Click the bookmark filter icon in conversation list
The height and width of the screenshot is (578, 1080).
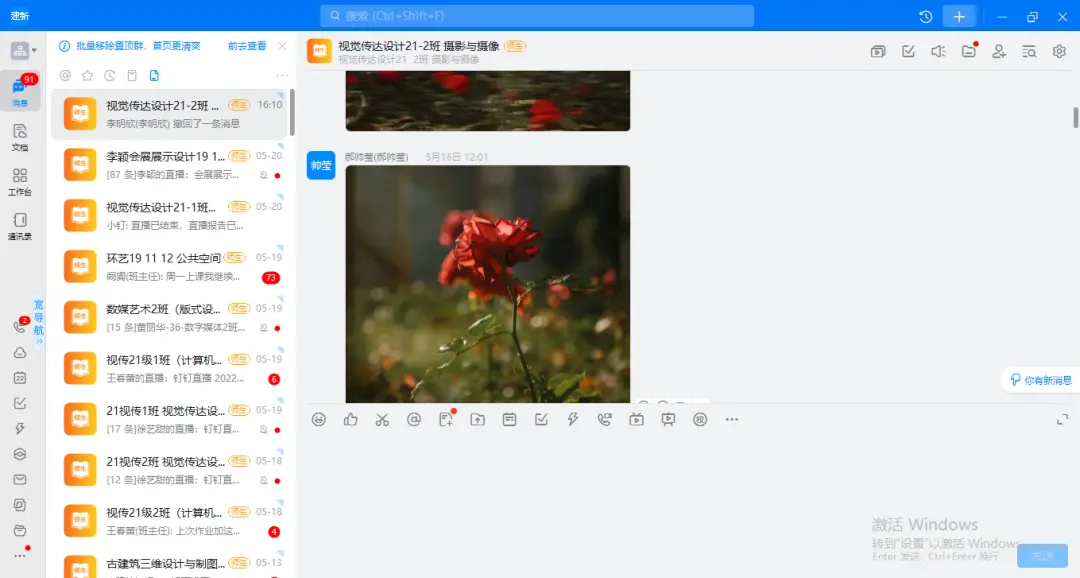pos(132,76)
